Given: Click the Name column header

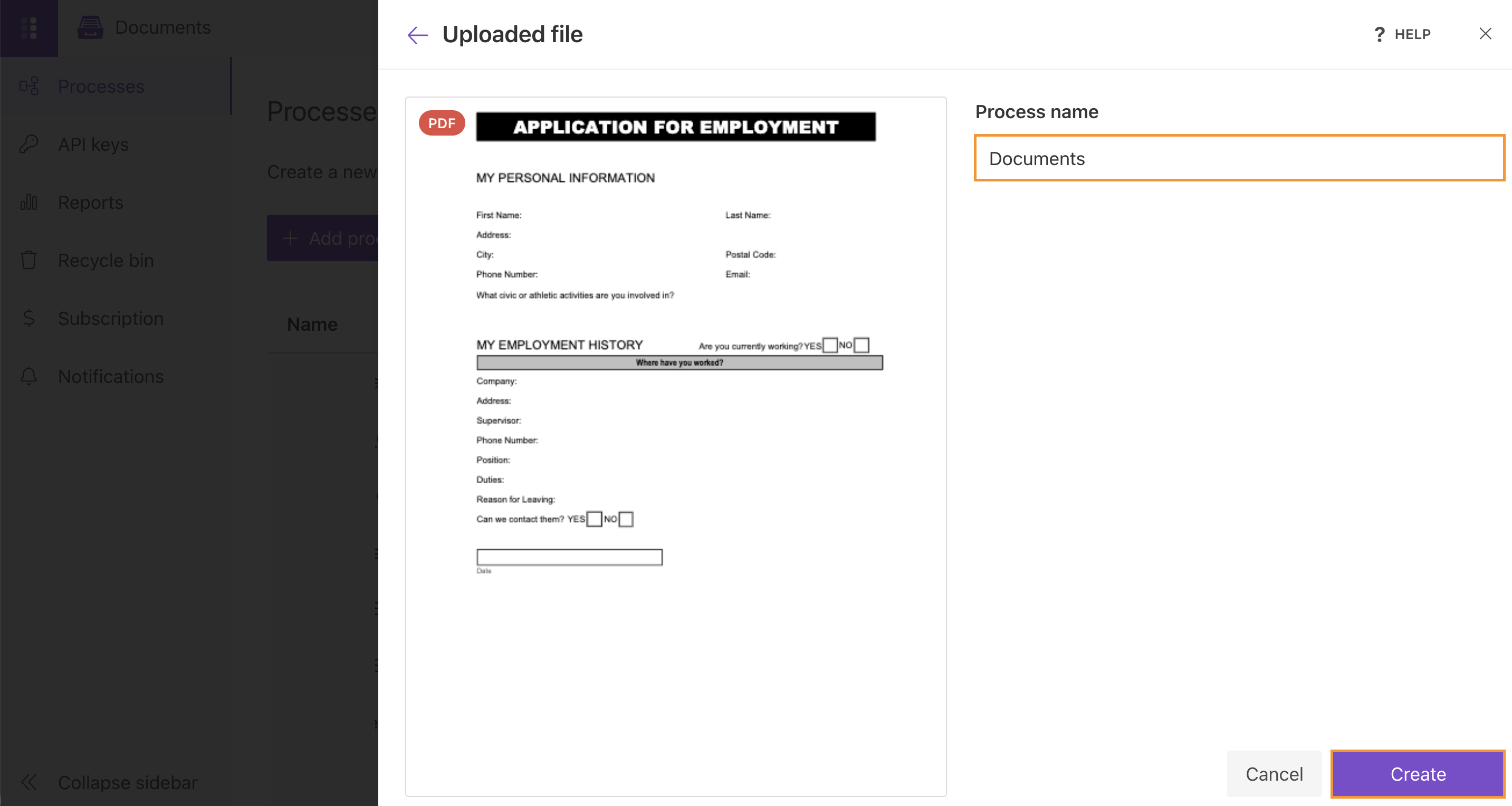Looking at the screenshot, I should [312, 324].
